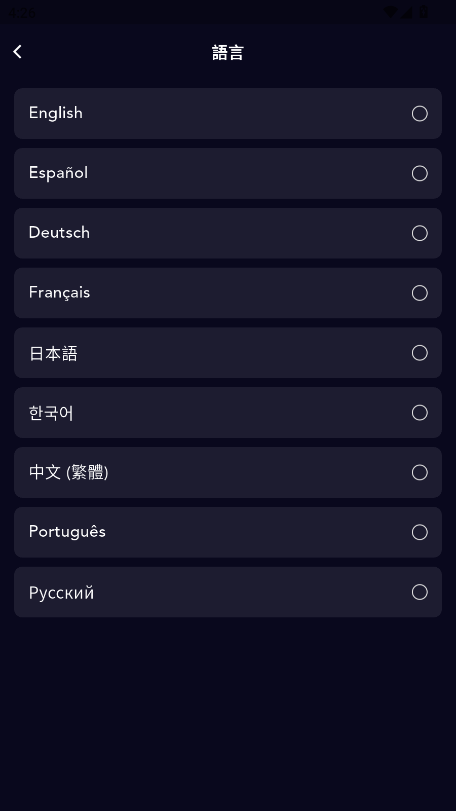Choose the English language row
The image size is (456, 811).
(x=228, y=113)
